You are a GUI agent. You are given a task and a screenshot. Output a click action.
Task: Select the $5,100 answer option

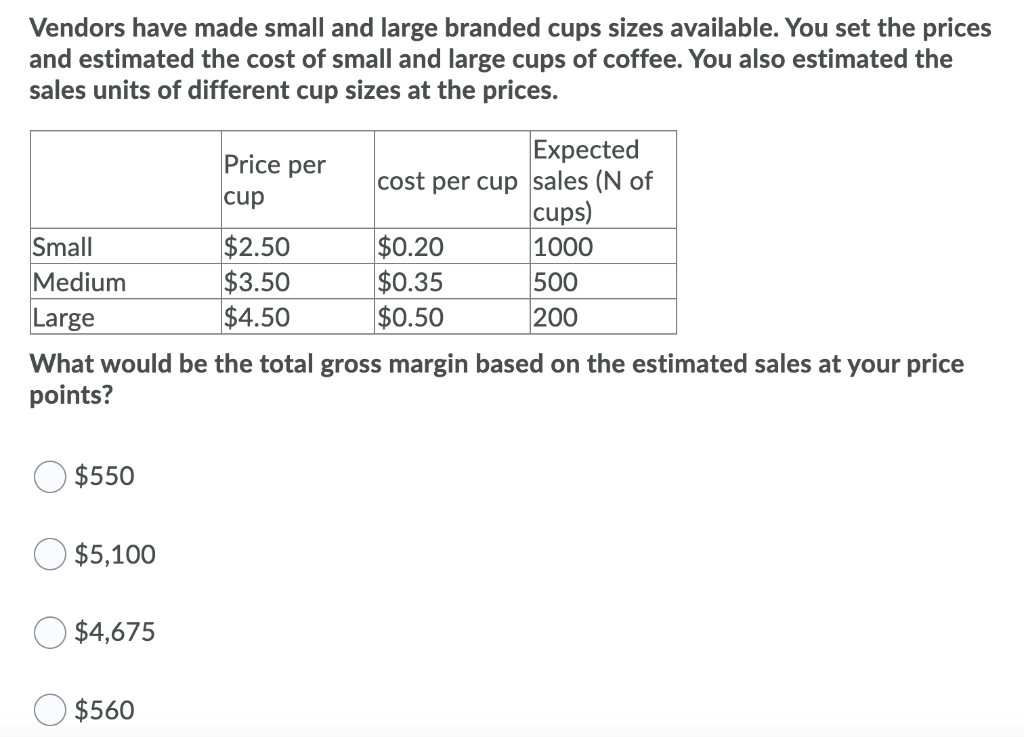click(49, 554)
